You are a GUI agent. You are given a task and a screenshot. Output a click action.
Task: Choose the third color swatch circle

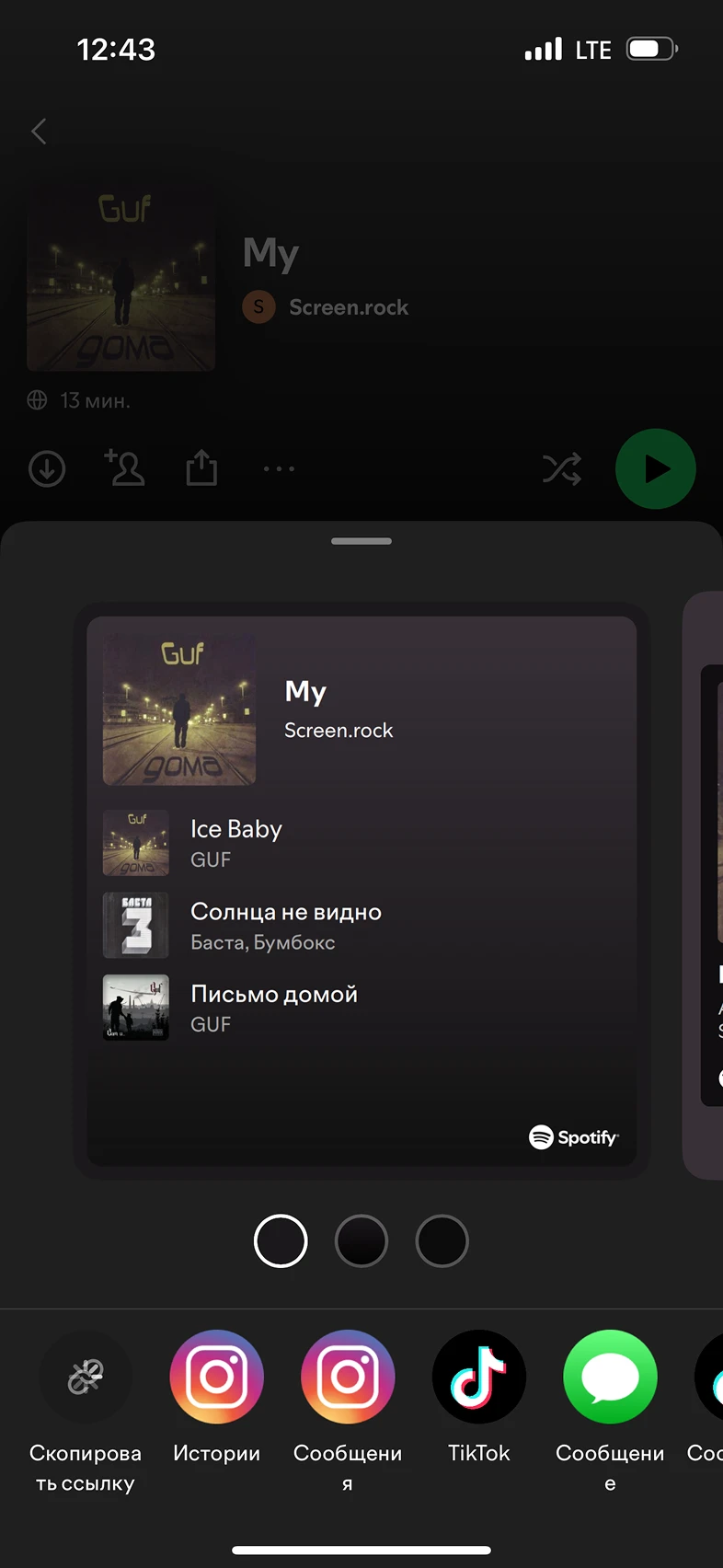[442, 1241]
